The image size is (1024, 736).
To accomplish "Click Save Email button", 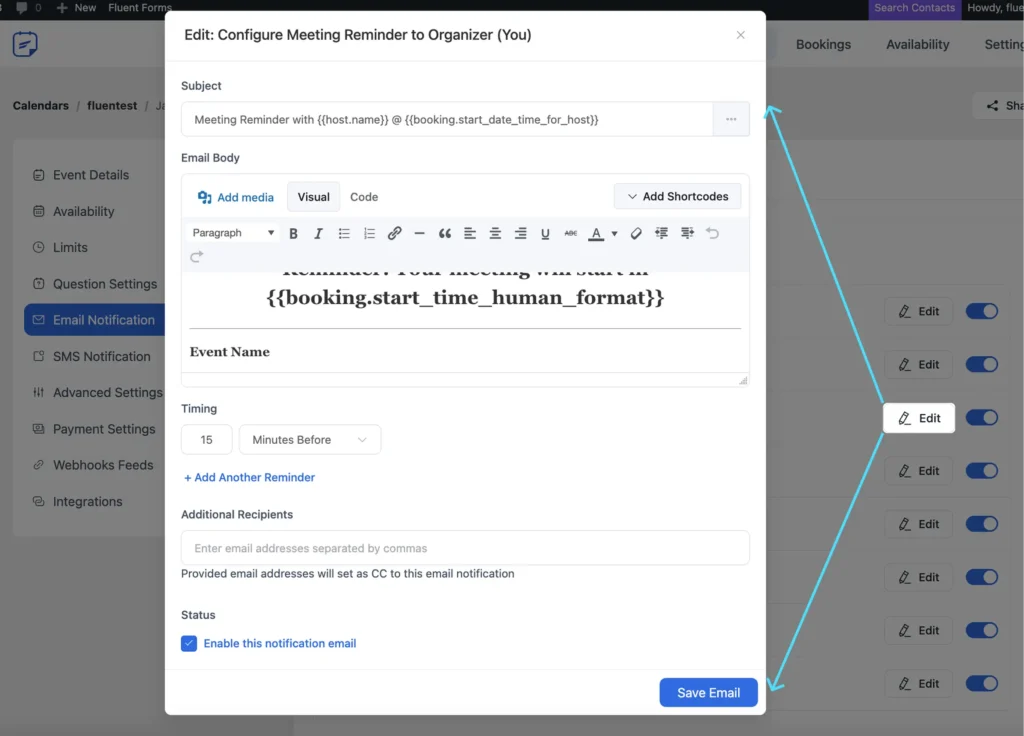I will coord(708,692).
